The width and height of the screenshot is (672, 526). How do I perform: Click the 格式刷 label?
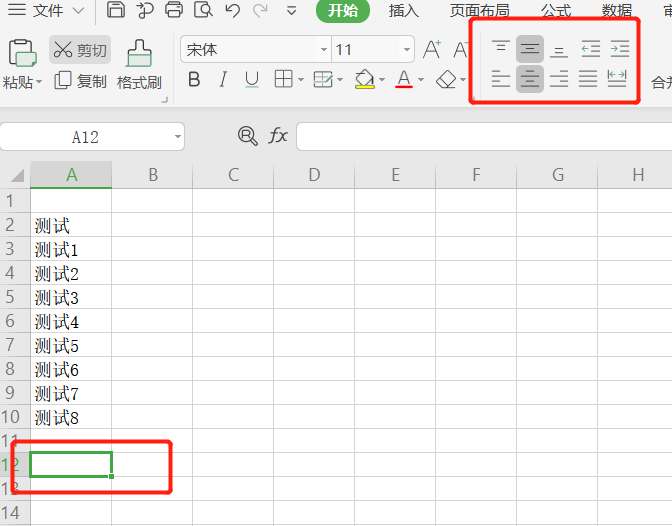coord(139,82)
